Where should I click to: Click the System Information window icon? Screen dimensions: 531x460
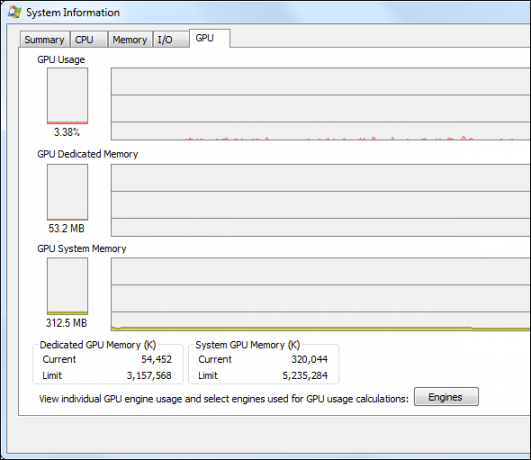[x=15, y=12]
